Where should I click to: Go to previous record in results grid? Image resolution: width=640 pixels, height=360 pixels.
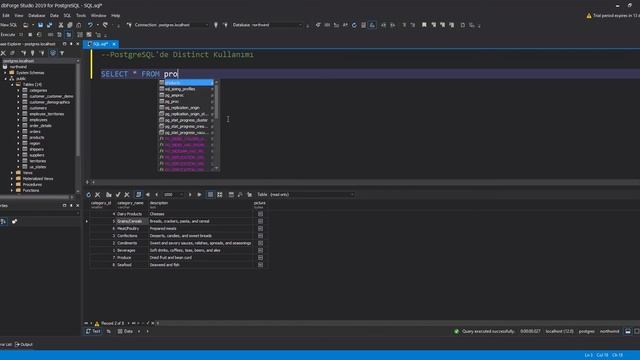pos(157,195)
